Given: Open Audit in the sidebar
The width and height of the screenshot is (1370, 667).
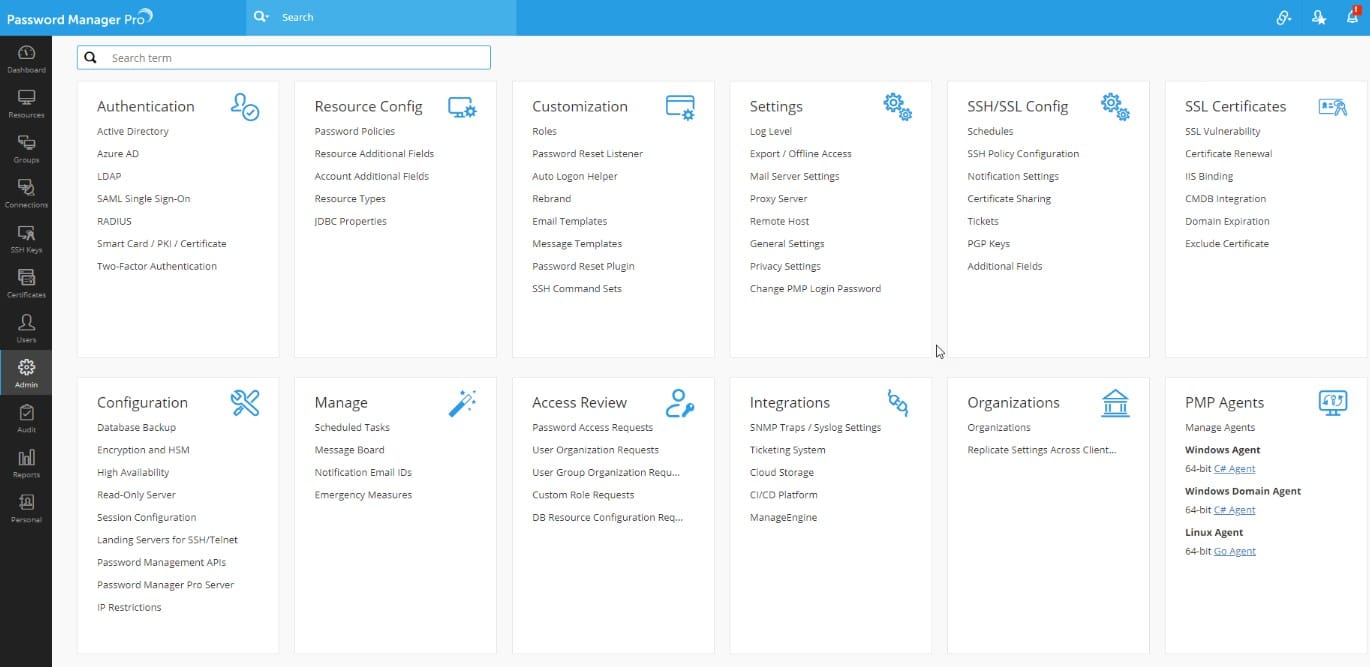Looking at the screenshot, I should coord(26,419).
